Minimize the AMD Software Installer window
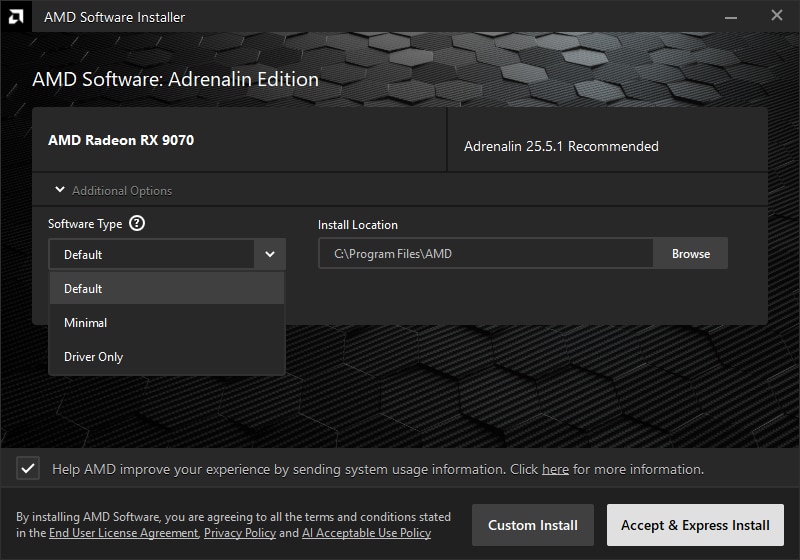The image size is (800, 560). (x=731, y=17)
